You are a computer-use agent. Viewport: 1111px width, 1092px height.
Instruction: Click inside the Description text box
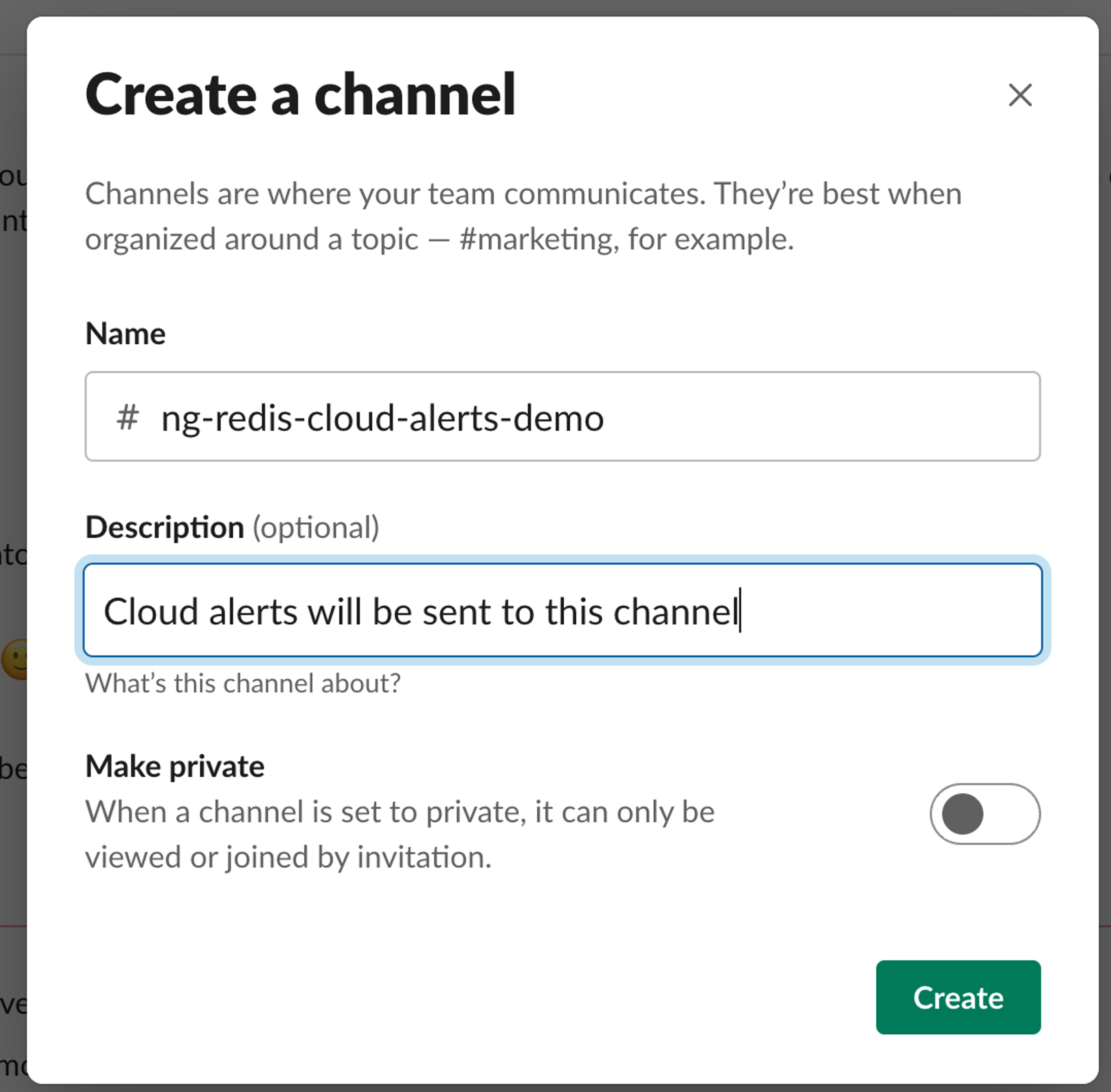pyautogui.click(x=889, y=610)
